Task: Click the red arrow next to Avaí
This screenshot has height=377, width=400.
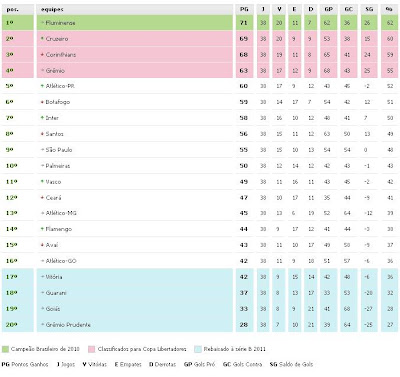Action: [42, 245]
